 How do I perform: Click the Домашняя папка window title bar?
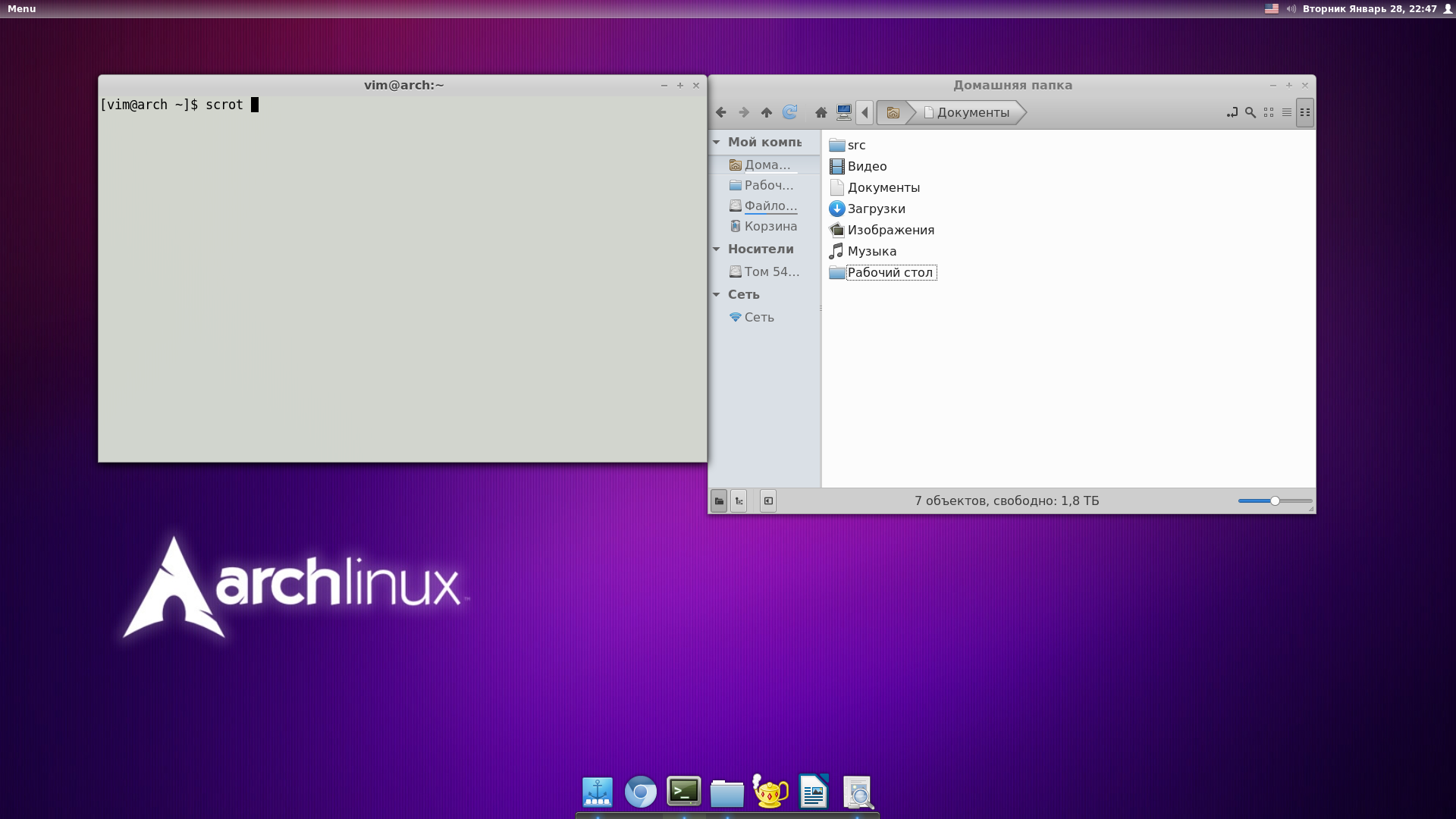(1012, 85)
